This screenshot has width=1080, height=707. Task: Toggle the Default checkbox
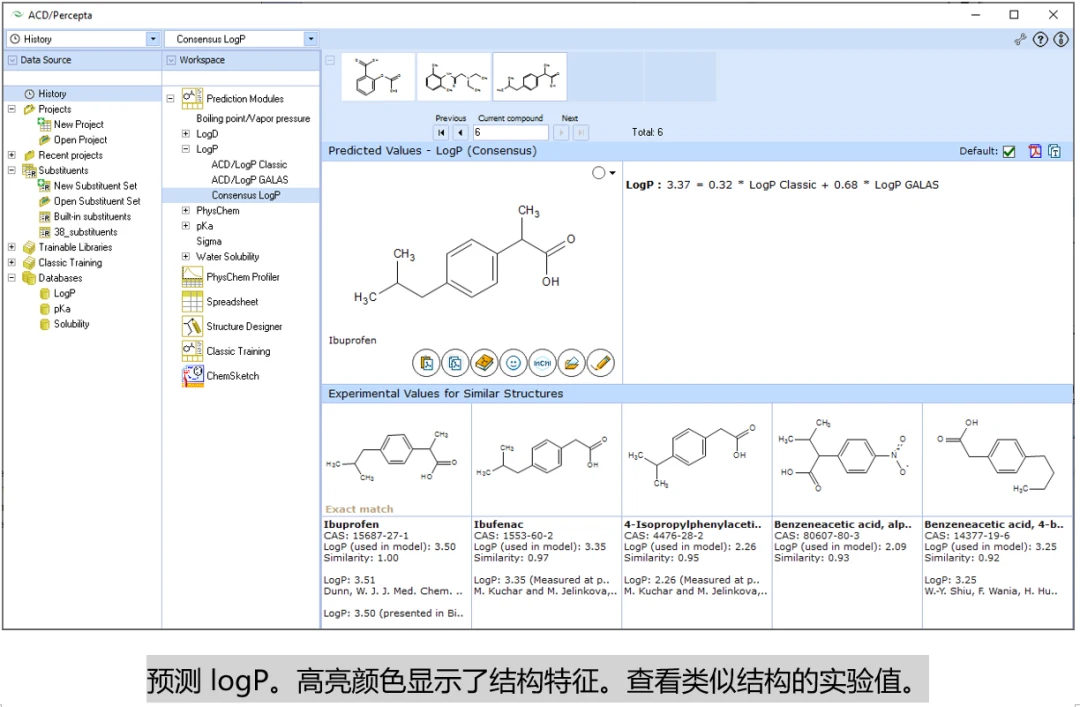click(1009, 152)
